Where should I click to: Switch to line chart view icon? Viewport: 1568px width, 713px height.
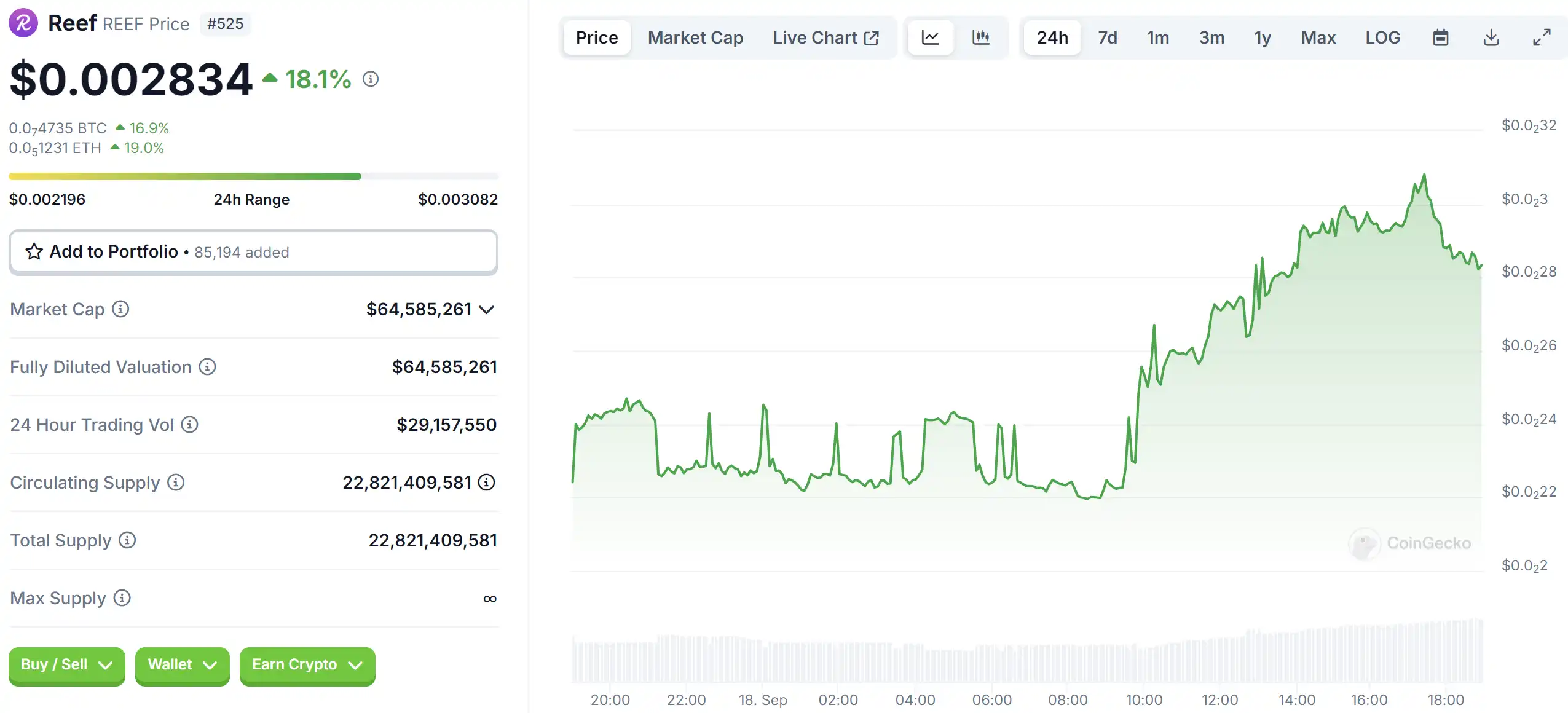(x=930, y=37)
